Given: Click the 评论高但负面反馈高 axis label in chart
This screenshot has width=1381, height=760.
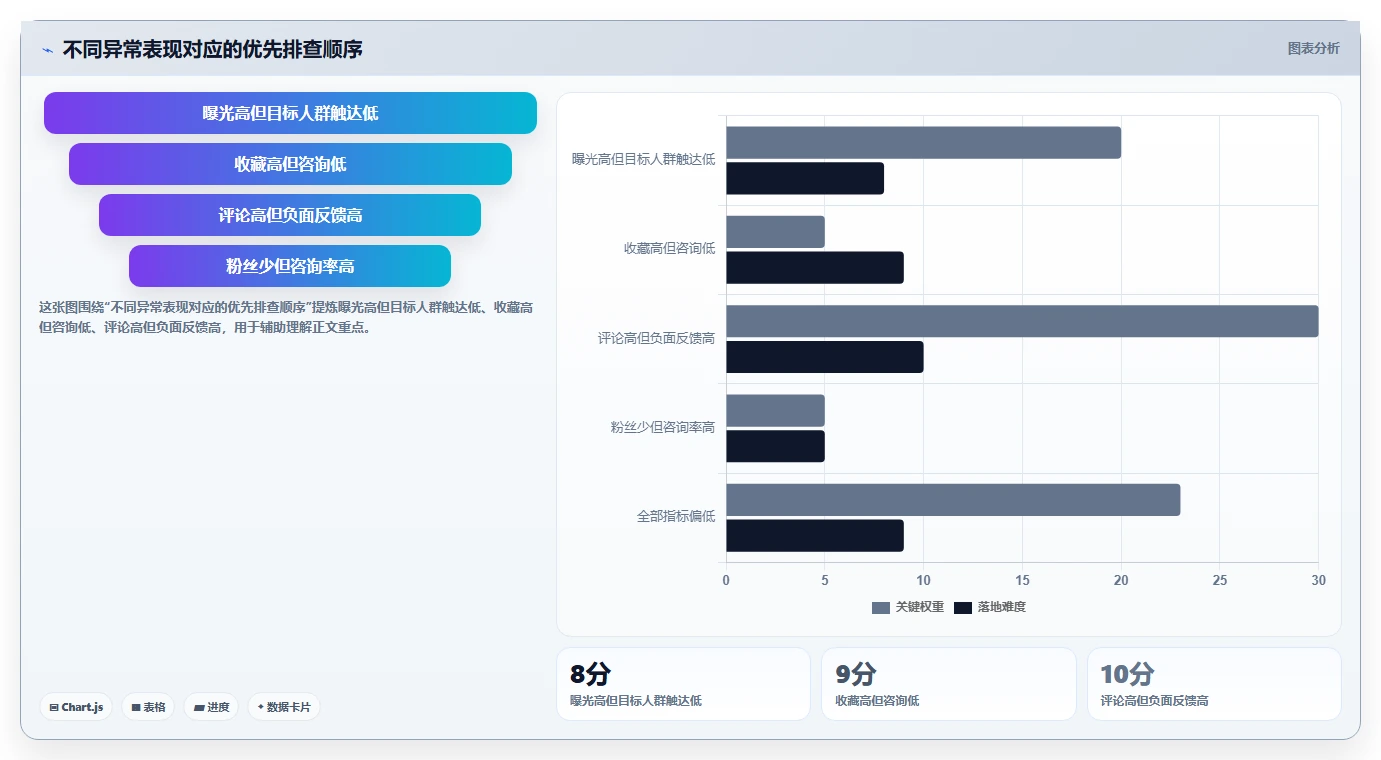Looking at the screenshot, I should tap(657, 339).
